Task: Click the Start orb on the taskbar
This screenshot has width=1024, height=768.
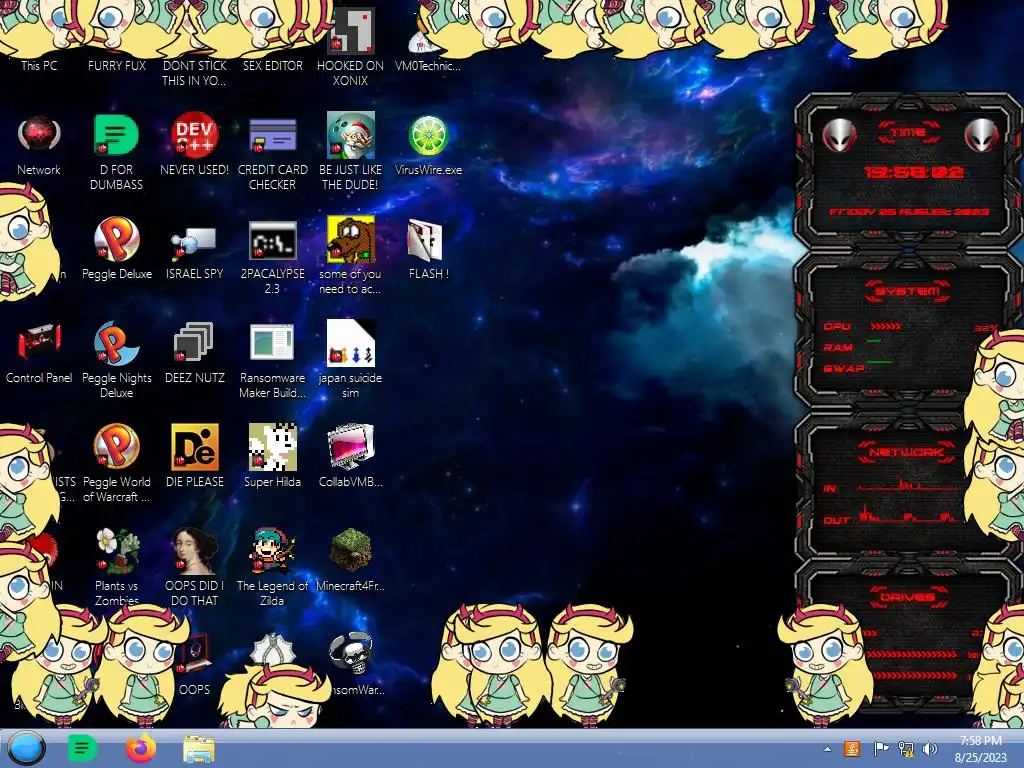Action: [26, 748]
